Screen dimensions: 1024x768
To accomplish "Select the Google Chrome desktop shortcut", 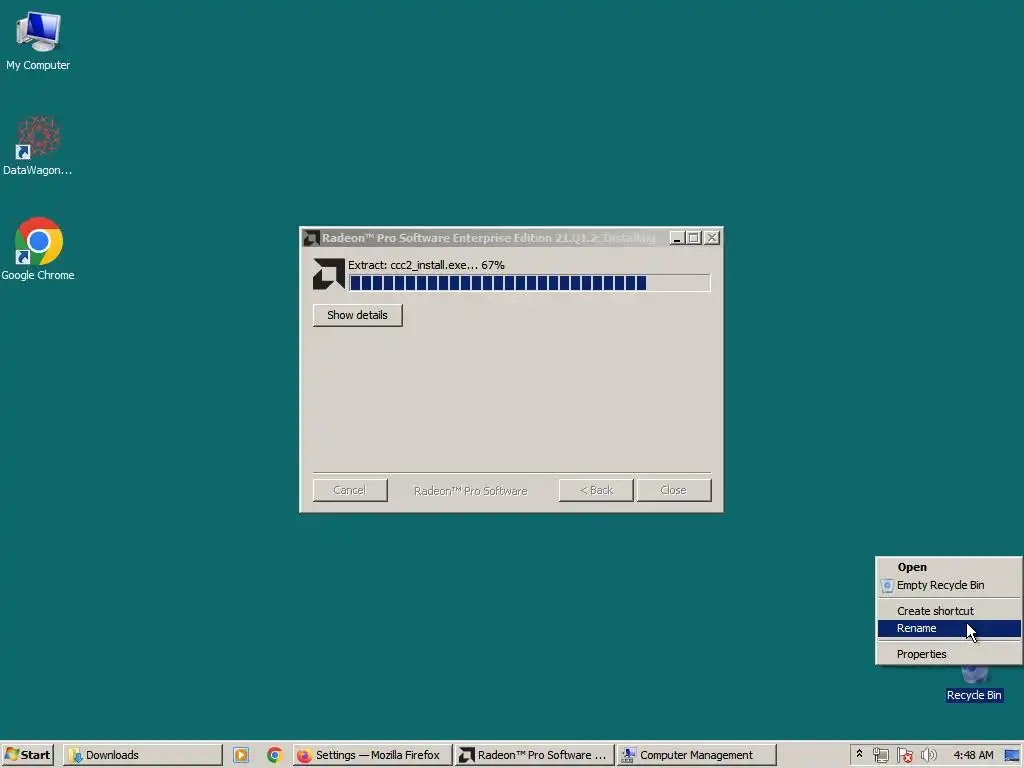I will 38,249.
